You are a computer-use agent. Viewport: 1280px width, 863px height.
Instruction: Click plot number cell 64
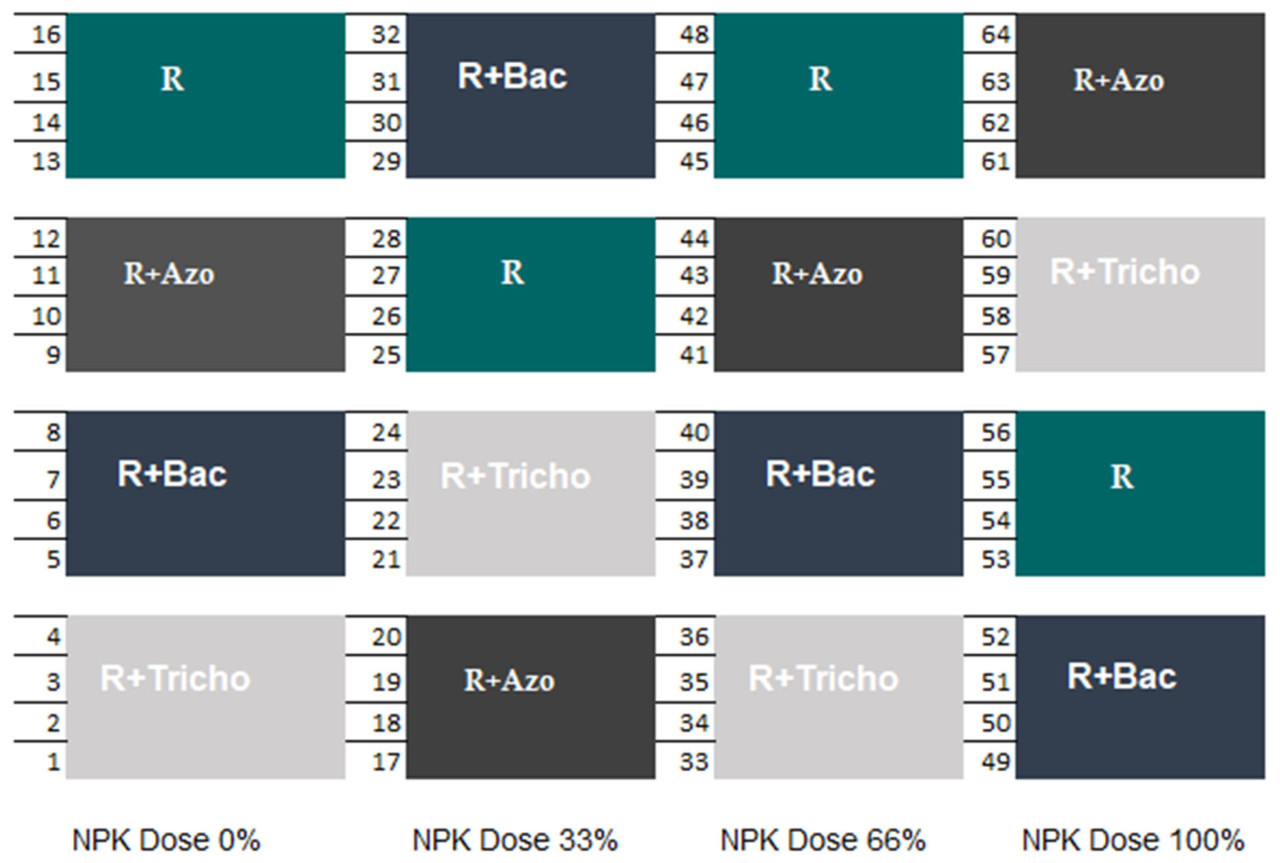tap(995, 36)
